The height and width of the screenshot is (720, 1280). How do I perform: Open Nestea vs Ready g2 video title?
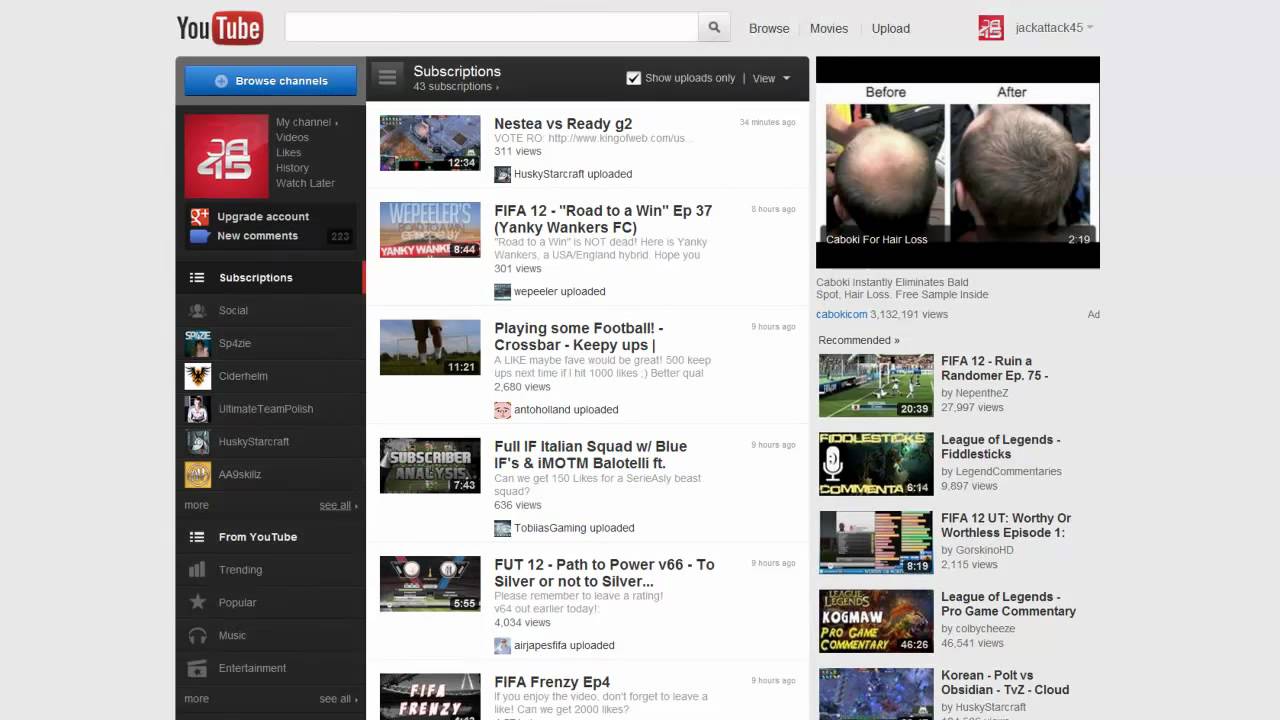click(x=563, y=124)
